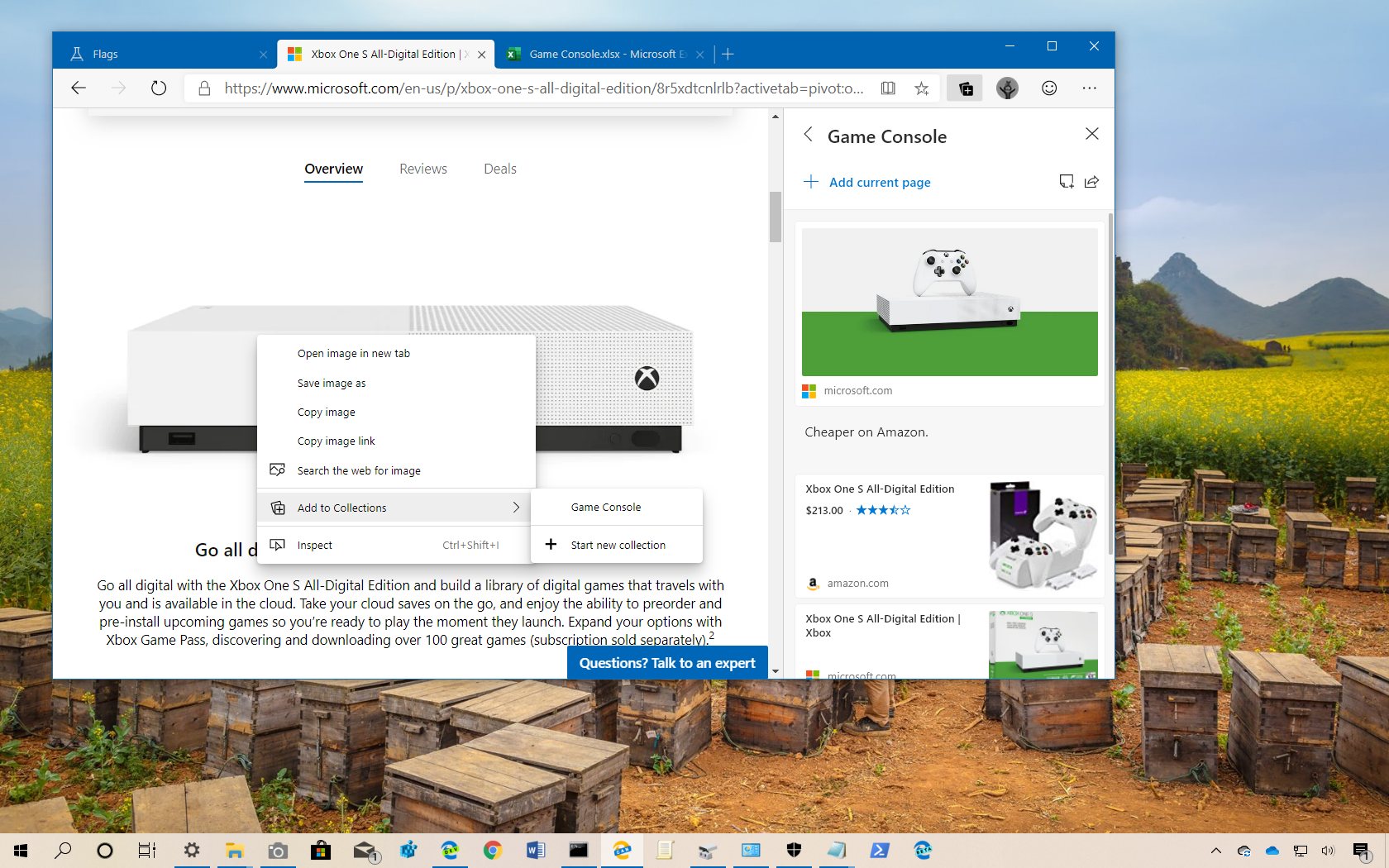The height and width of the screenshot is (868, 1389).
Task: Open the Xbox One S All-Digital Edition | Xbox card
Action: (949, 641)
